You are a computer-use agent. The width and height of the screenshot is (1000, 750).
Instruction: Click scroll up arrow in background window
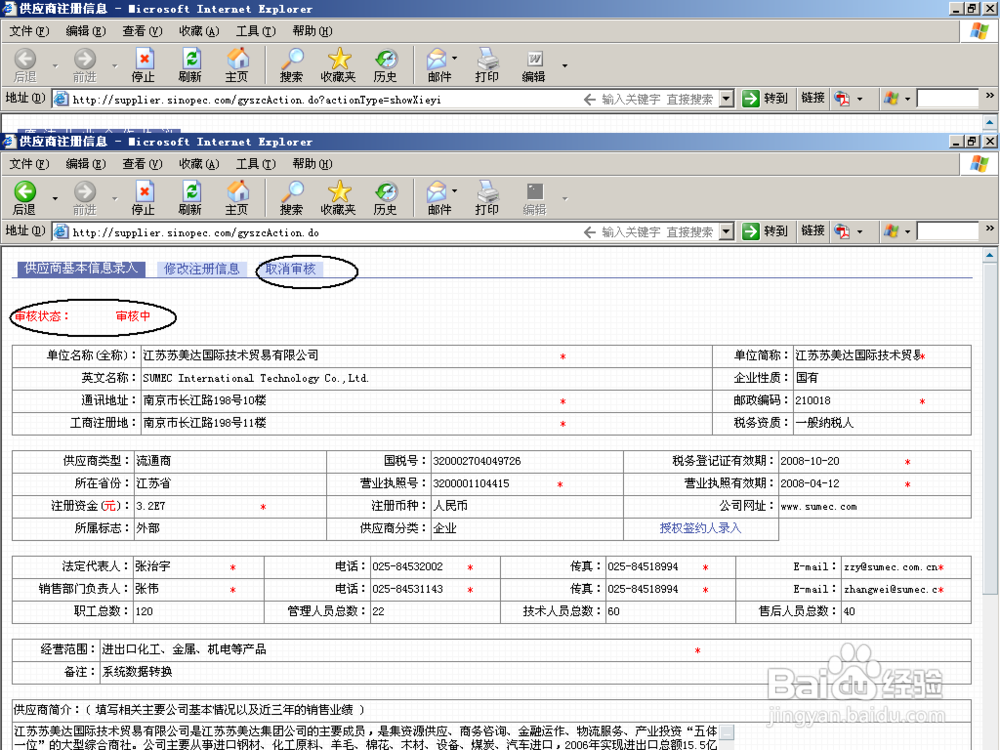pyautogui.click(x=990, y=122)
